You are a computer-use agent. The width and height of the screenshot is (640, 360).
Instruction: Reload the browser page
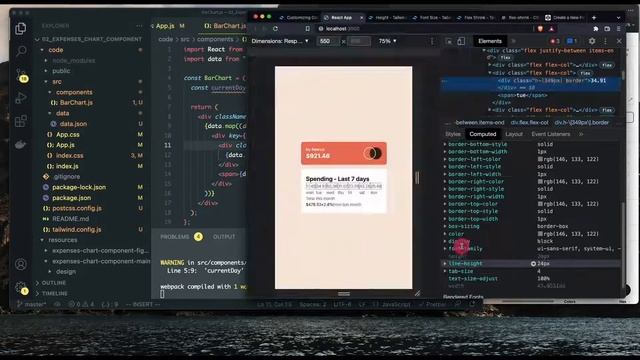[276, 29]
